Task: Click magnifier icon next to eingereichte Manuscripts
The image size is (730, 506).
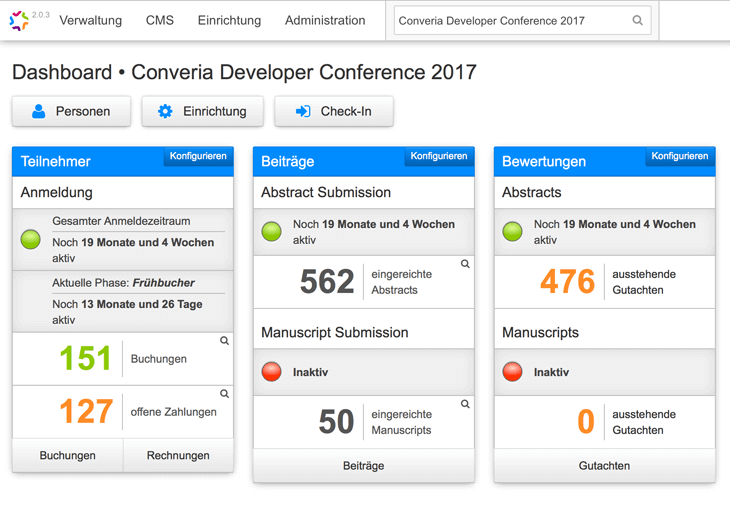Action: click(465, 404)
